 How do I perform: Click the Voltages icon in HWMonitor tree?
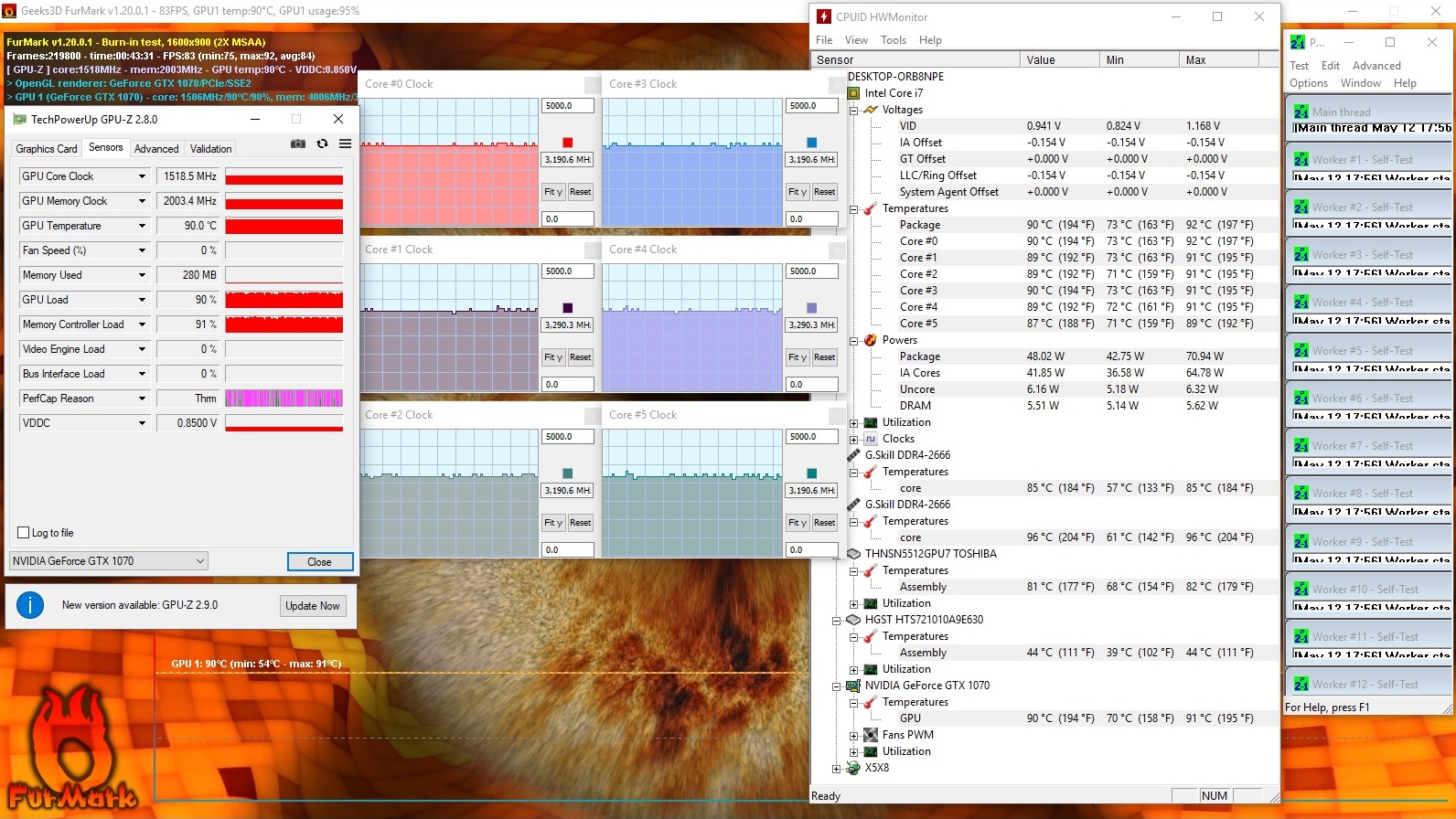coord(871,110)
